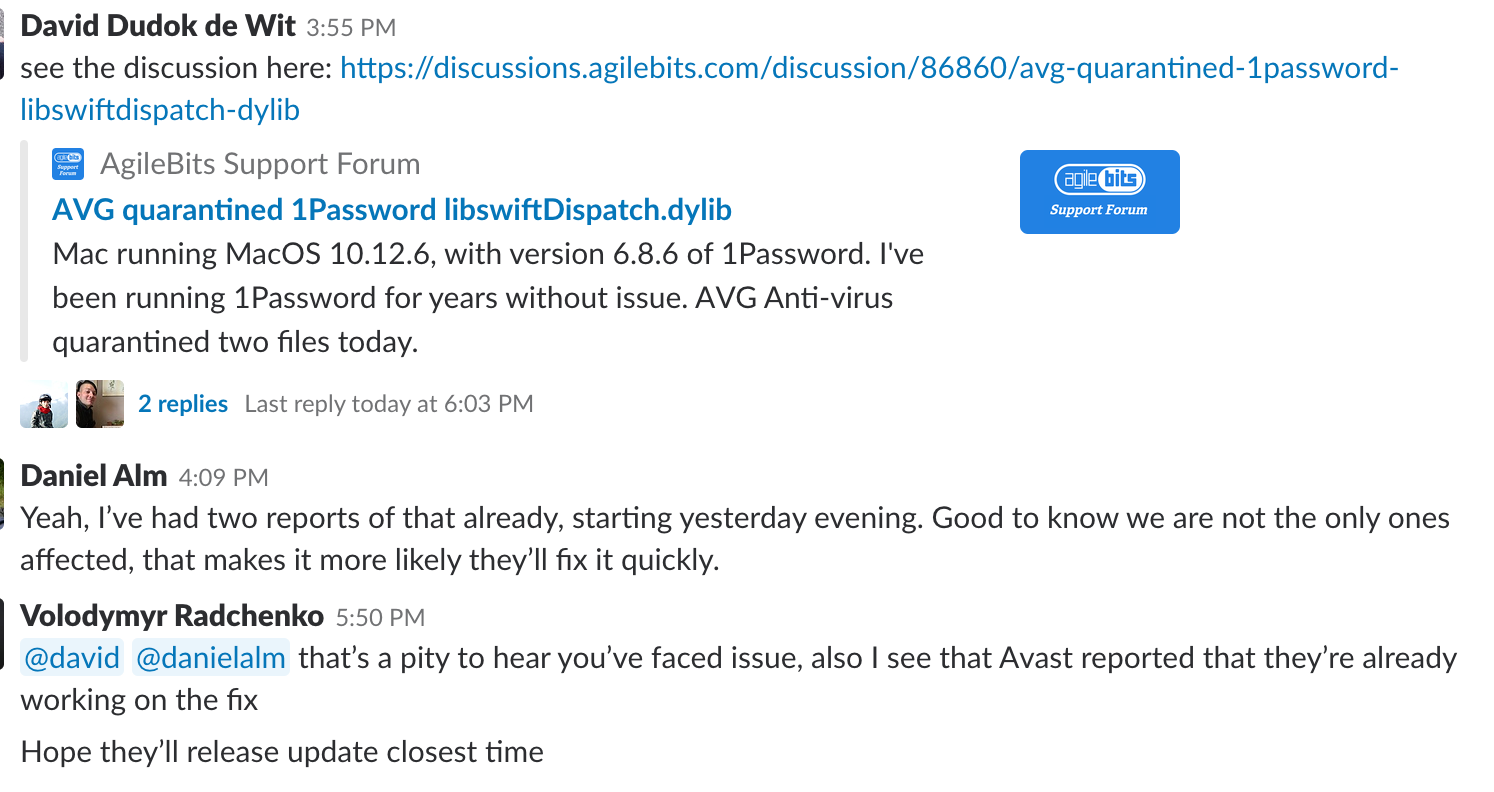
Task: Click Volodymyr's Hope they'll release update message
Action: coord(281,751)
